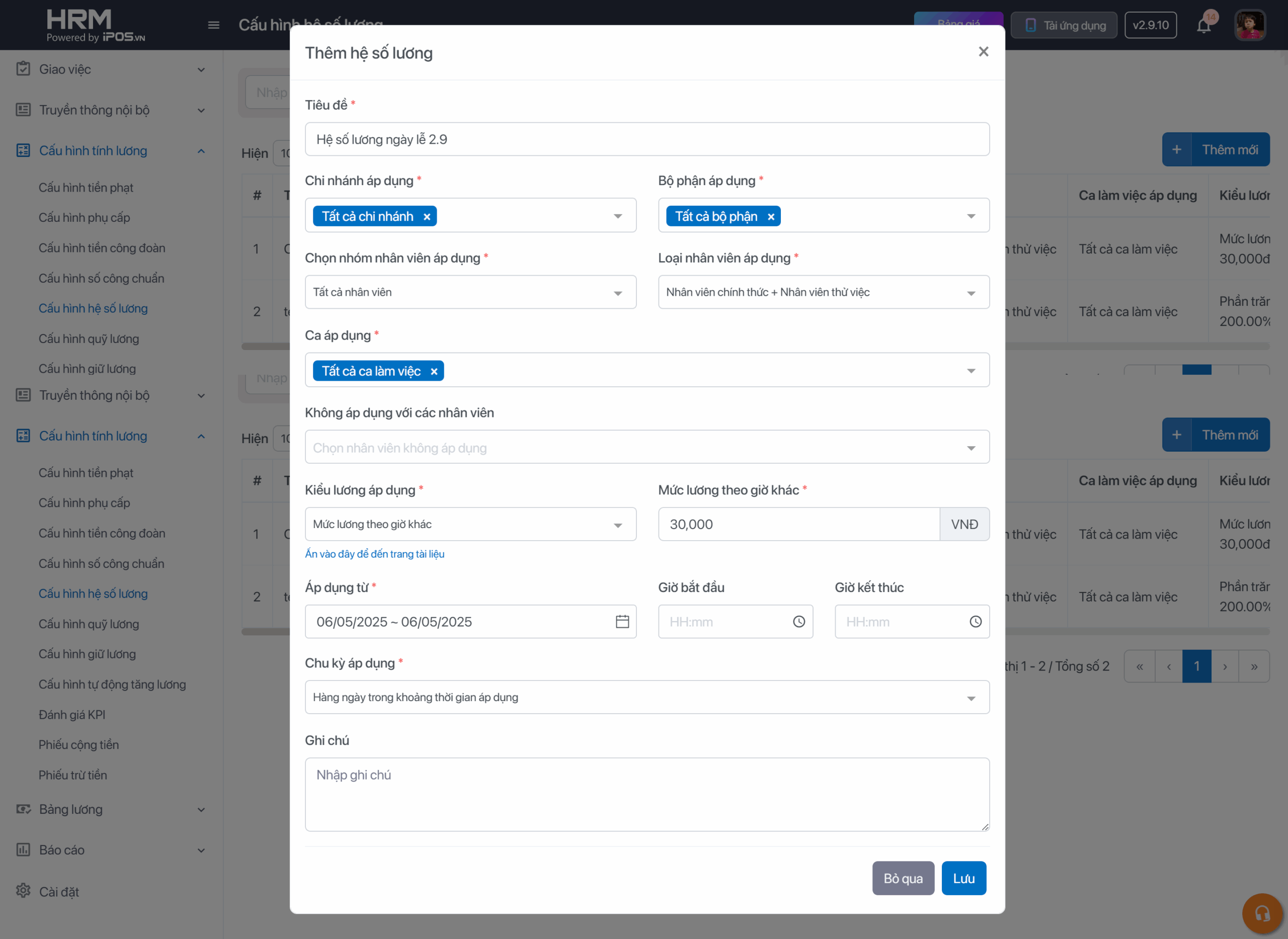
Task: Click clock icon in Giờ bắt đầu field
Action: (x=798, y=621)
